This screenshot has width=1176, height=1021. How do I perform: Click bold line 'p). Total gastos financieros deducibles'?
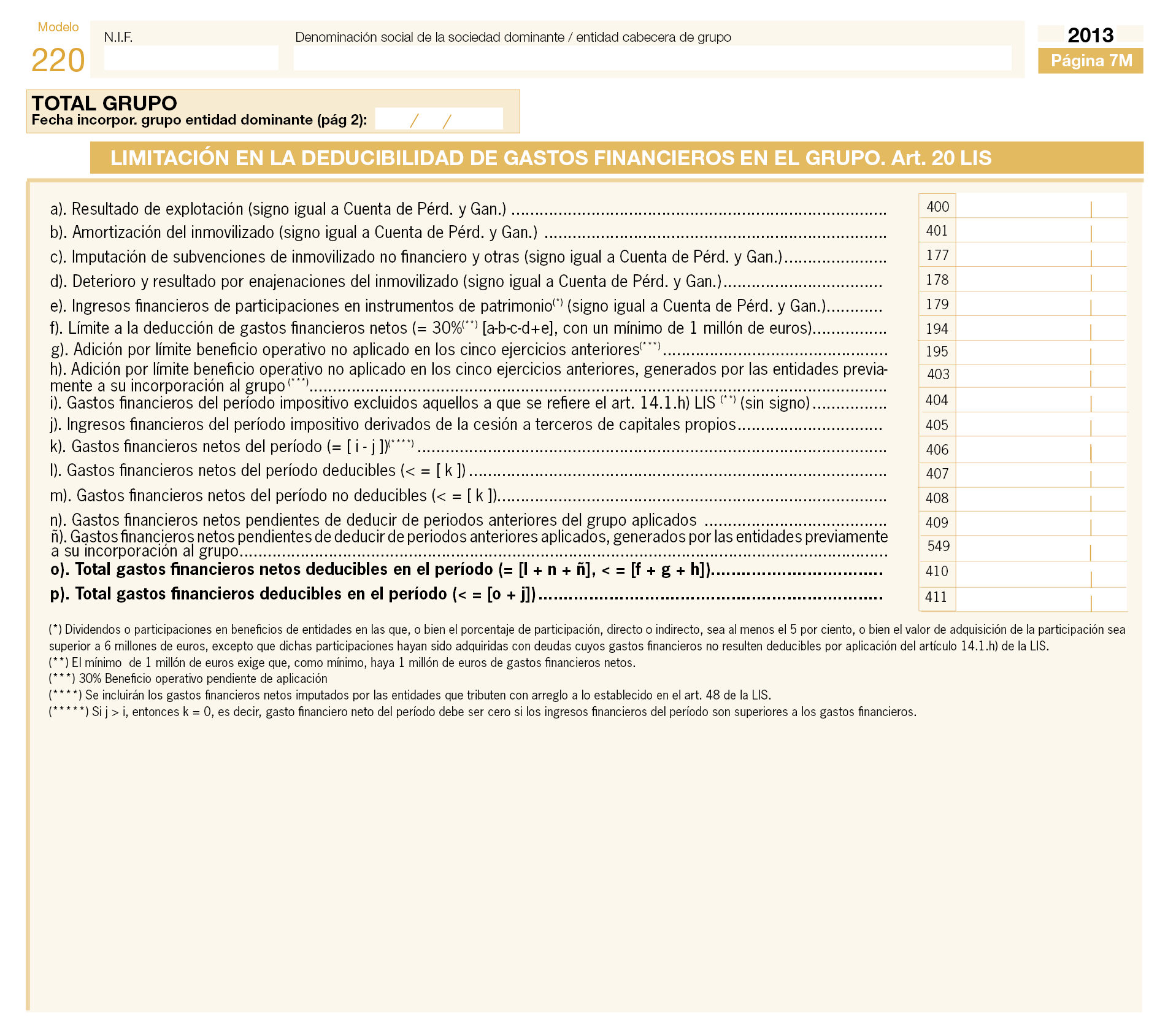[466, 594]
